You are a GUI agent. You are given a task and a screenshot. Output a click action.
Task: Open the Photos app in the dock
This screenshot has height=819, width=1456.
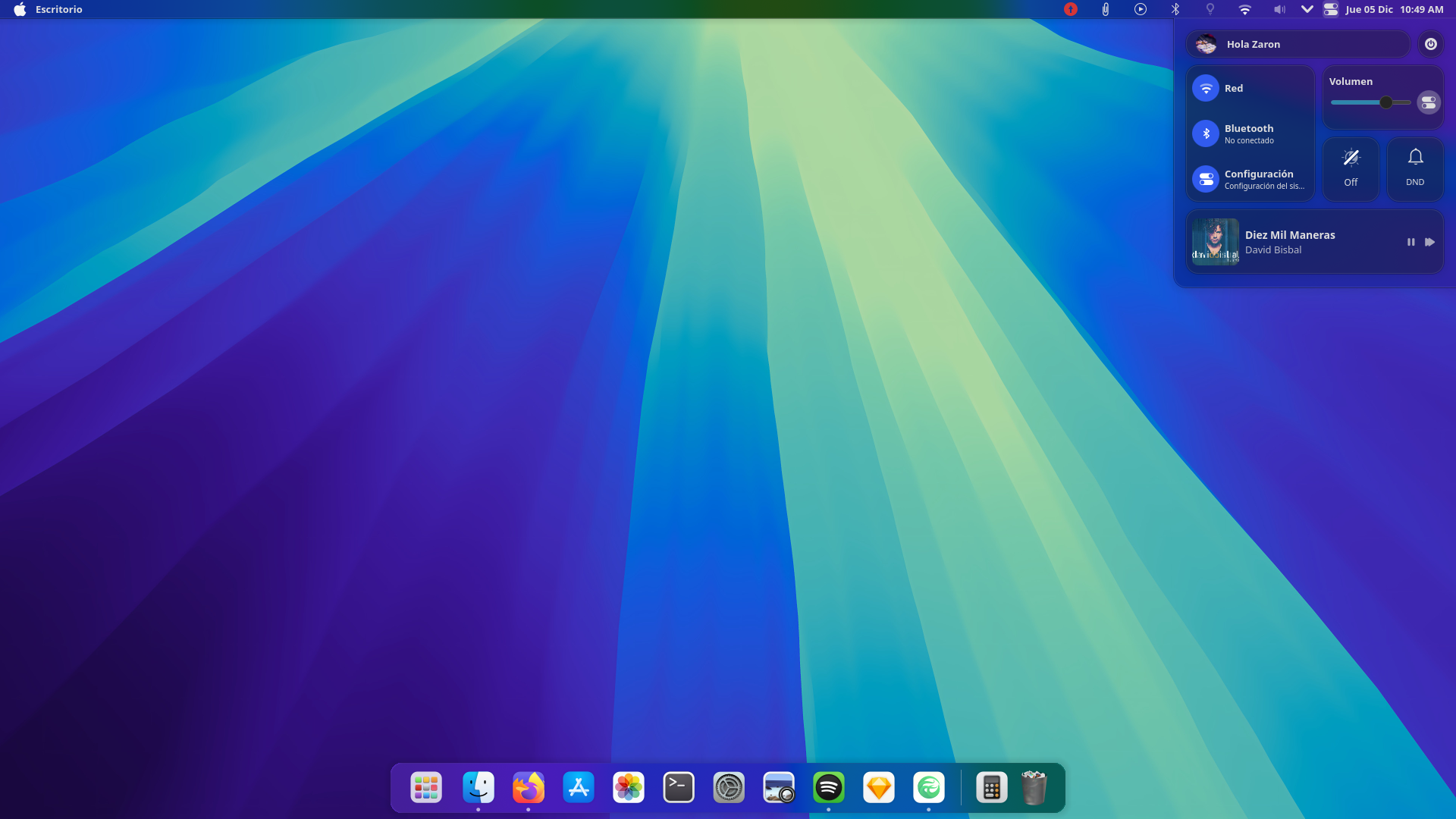[629, 788]
